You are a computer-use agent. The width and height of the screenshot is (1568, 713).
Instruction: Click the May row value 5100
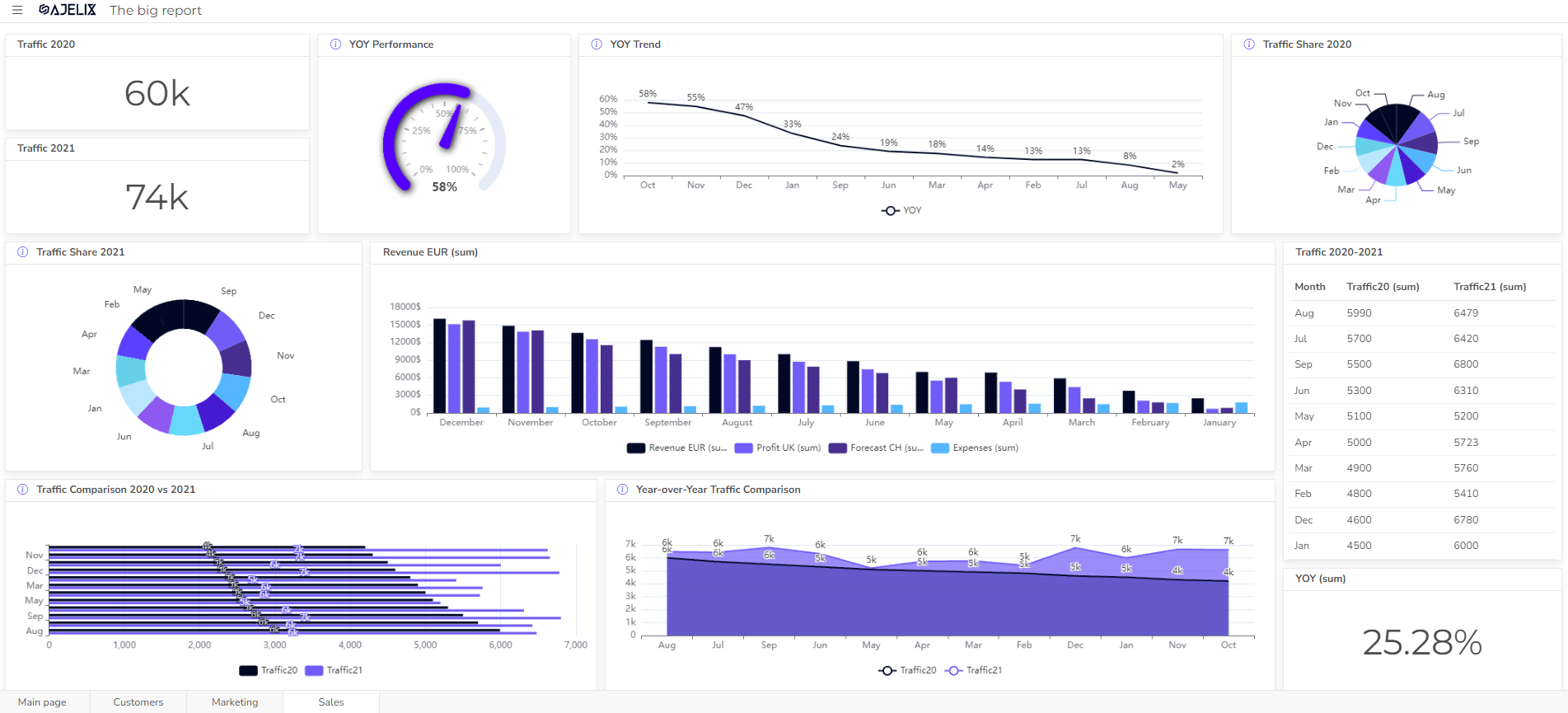tap(1360, 416)
